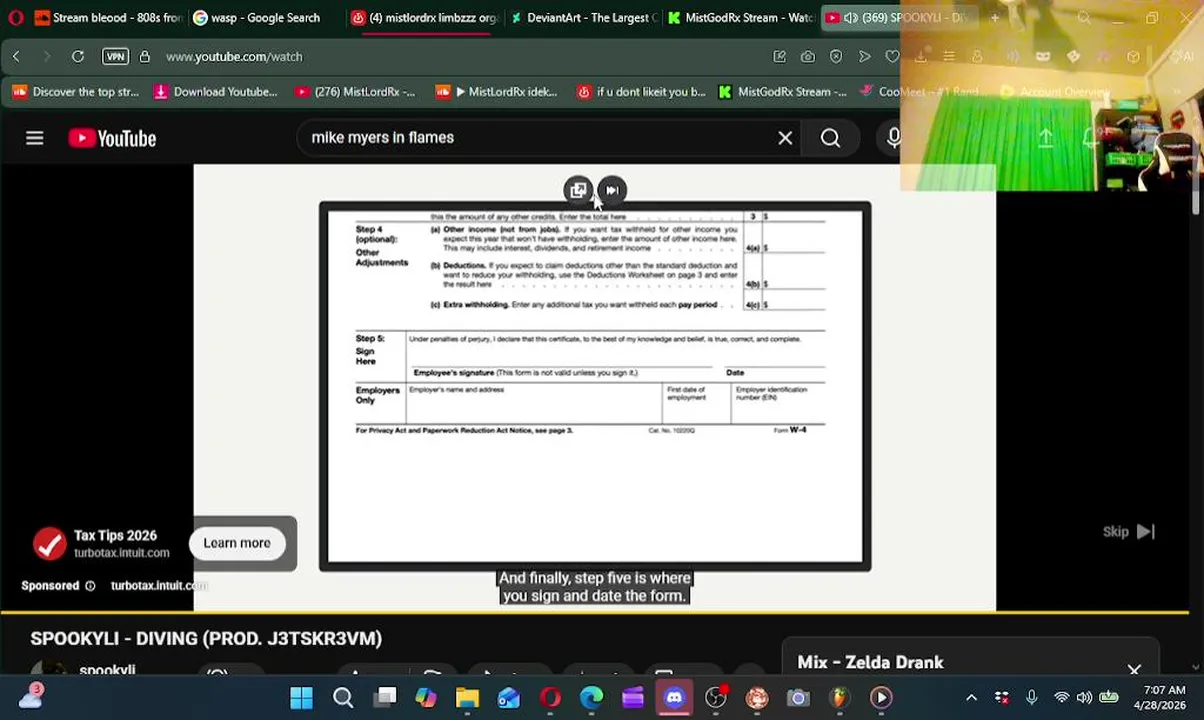Open Microsoft Edge on the taskbar
The width and height of the screenshot is (1204, 720).
[591, 698]
